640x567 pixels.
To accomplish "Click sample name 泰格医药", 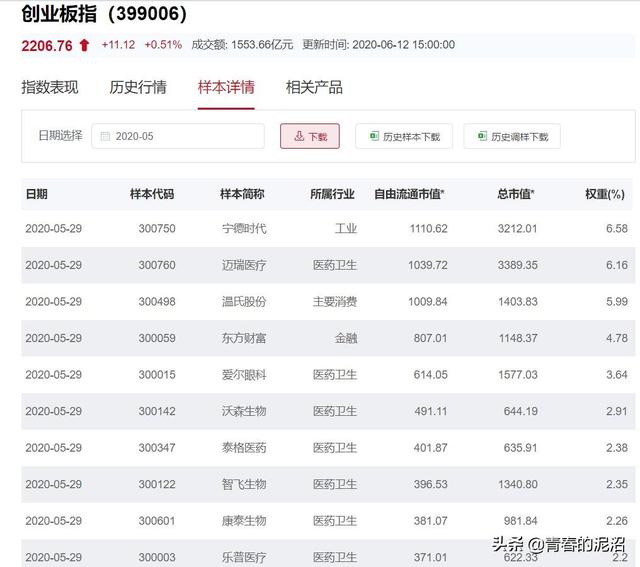I will tap(244, 448).
